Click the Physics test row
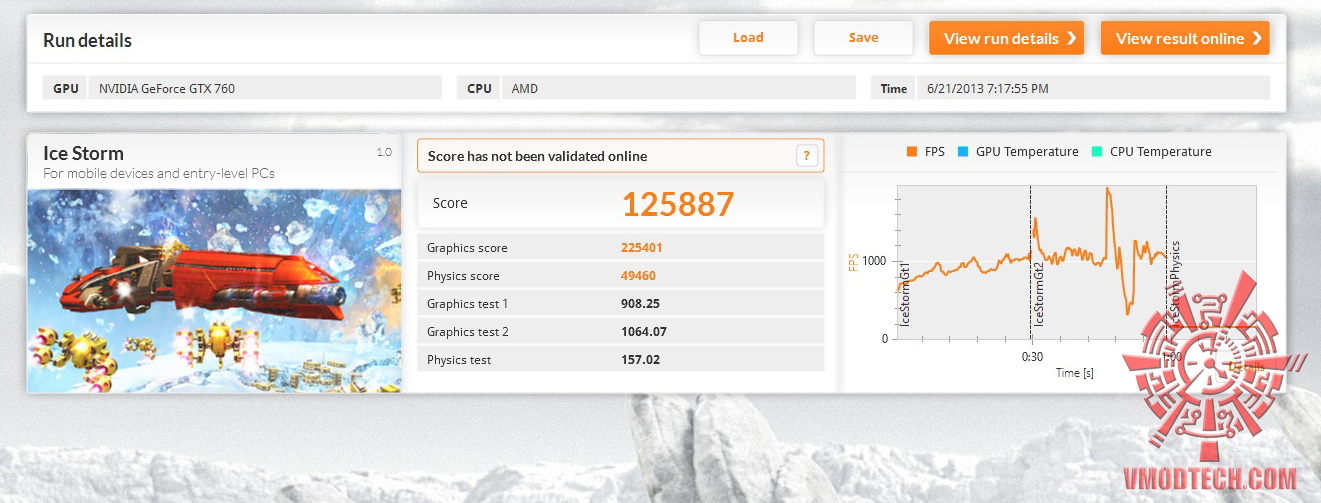Screen dimensions: 1321x503 click(x=620, y=359)
